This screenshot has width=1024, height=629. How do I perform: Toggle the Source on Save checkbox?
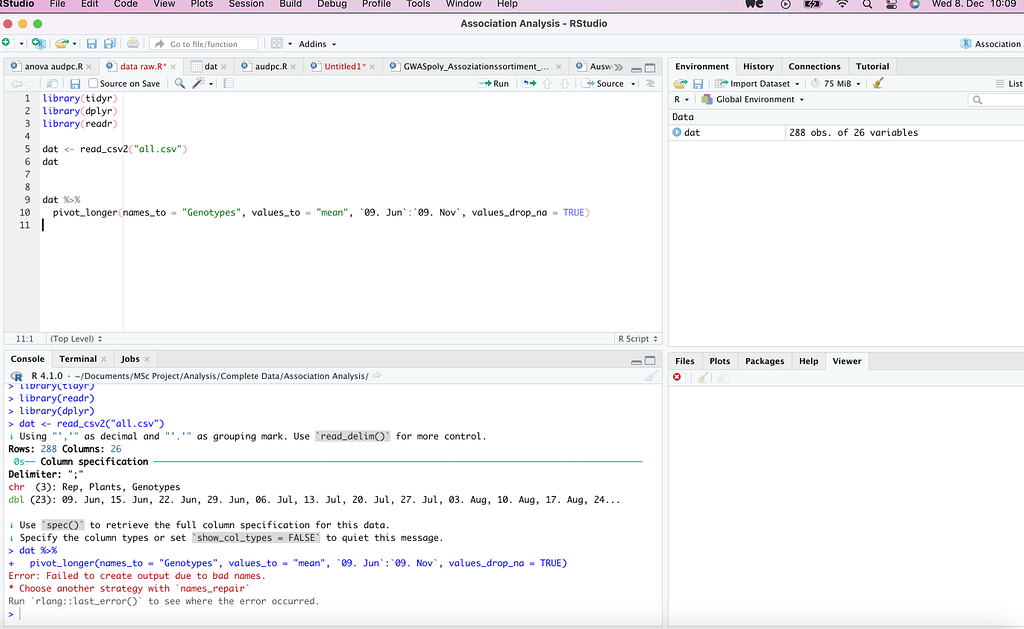pyautogui.click(x=93, y=84)
